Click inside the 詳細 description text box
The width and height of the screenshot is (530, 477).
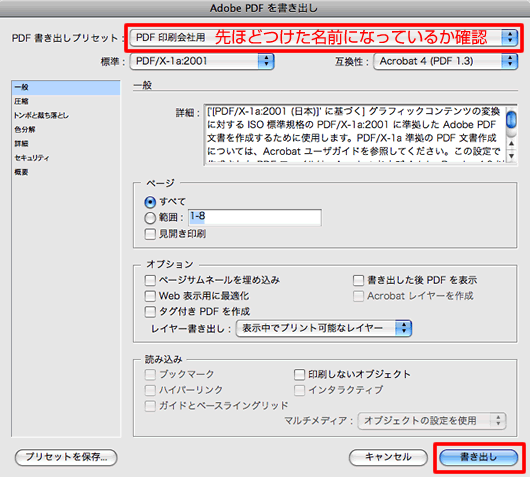[x=355, y=135]
